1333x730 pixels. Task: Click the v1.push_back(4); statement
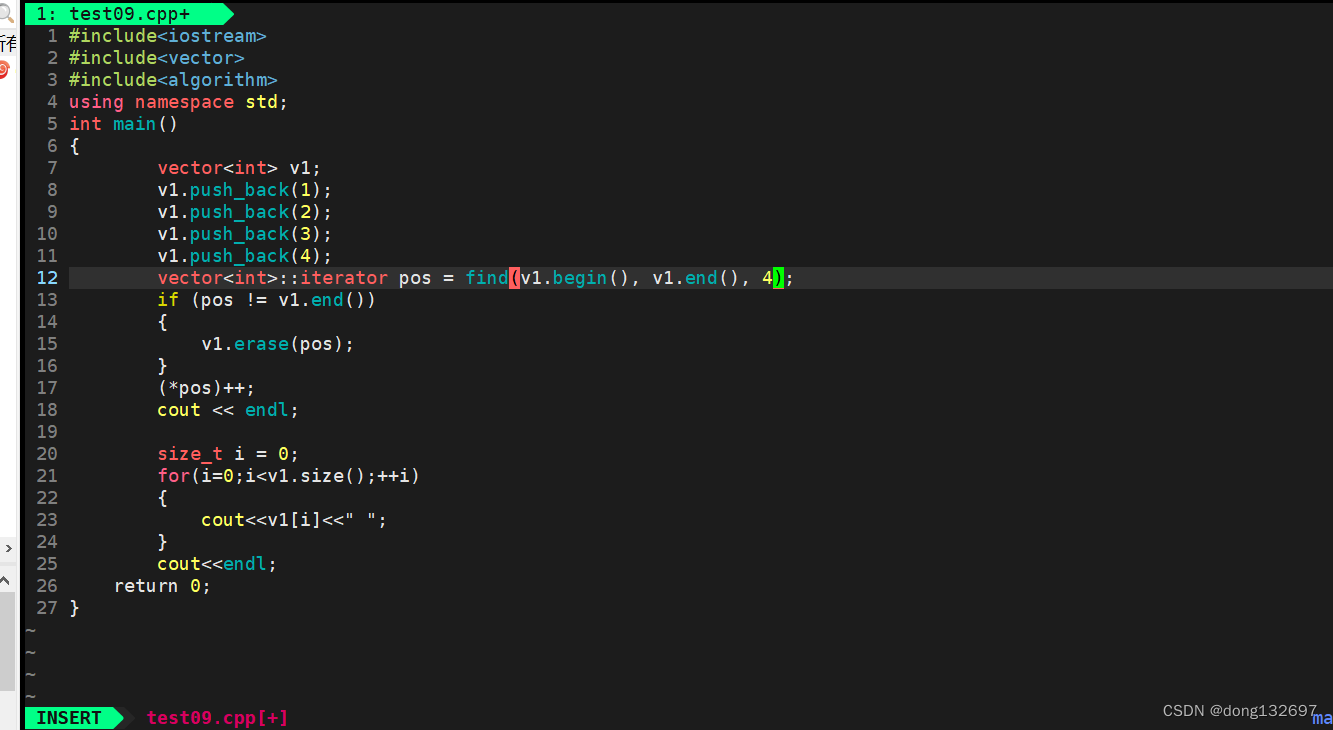(x=244, y=256)
